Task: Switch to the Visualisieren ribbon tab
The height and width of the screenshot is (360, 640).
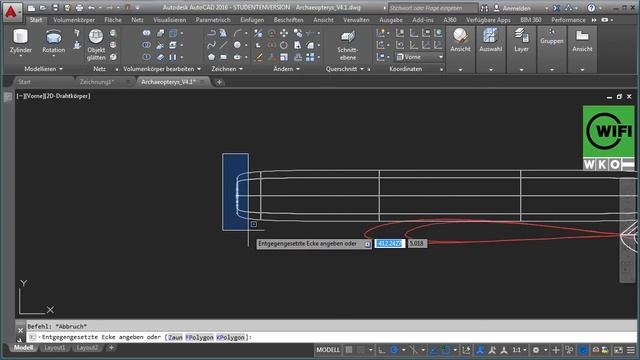Action: coord(170,20)
